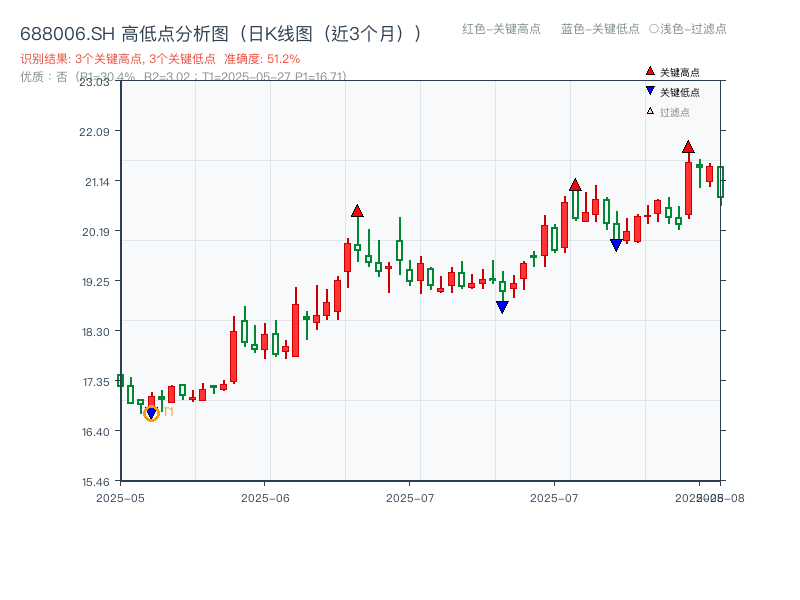Click the blue down-triangle marker below the July dip
Image resolution: width=800 pixels, height=600 pixels.
(x=502, y=306)
